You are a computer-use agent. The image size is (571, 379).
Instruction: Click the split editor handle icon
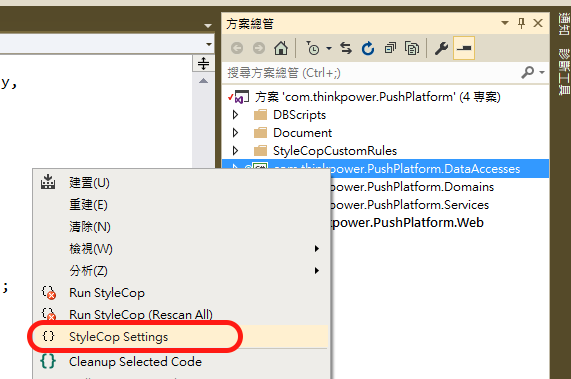click(203, 64)
